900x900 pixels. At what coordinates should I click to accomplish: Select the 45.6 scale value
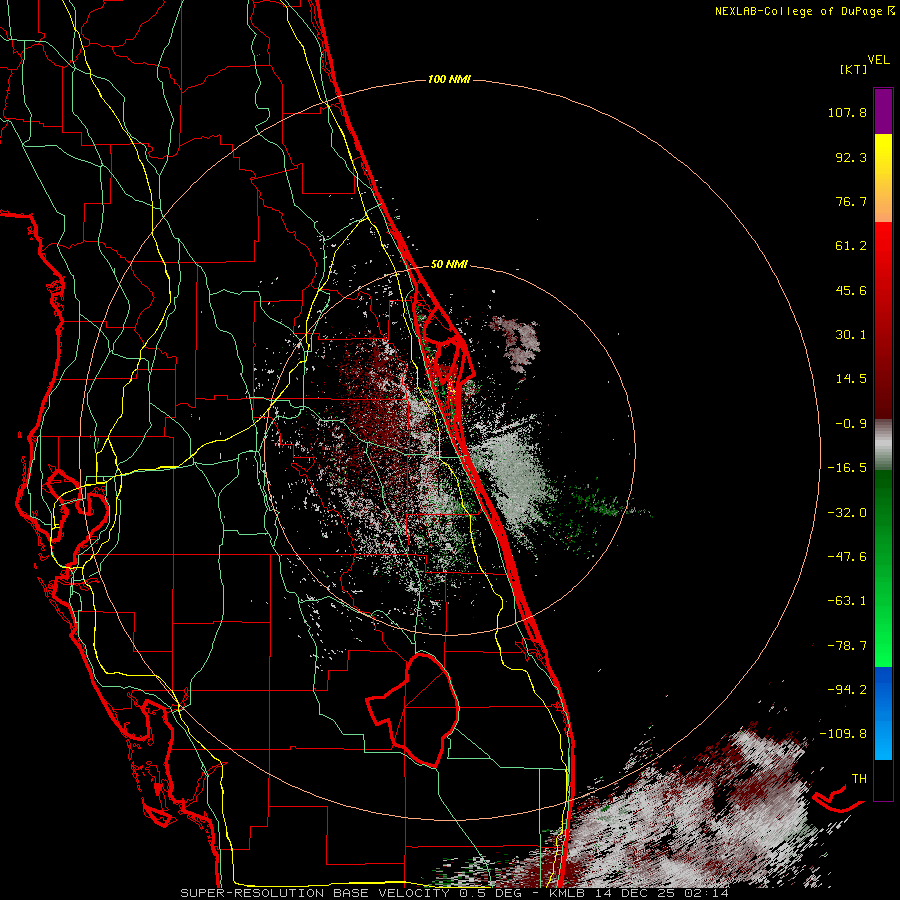click(851, 290)
